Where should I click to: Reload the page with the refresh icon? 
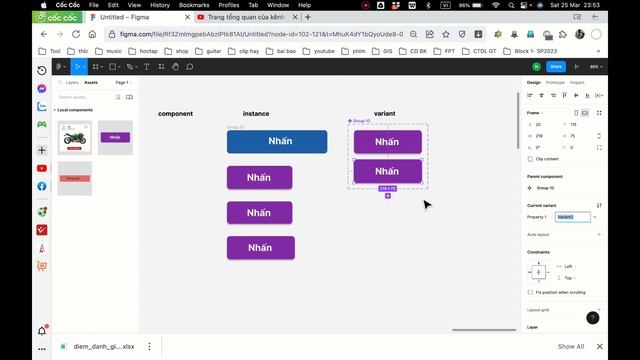point(76,34)
